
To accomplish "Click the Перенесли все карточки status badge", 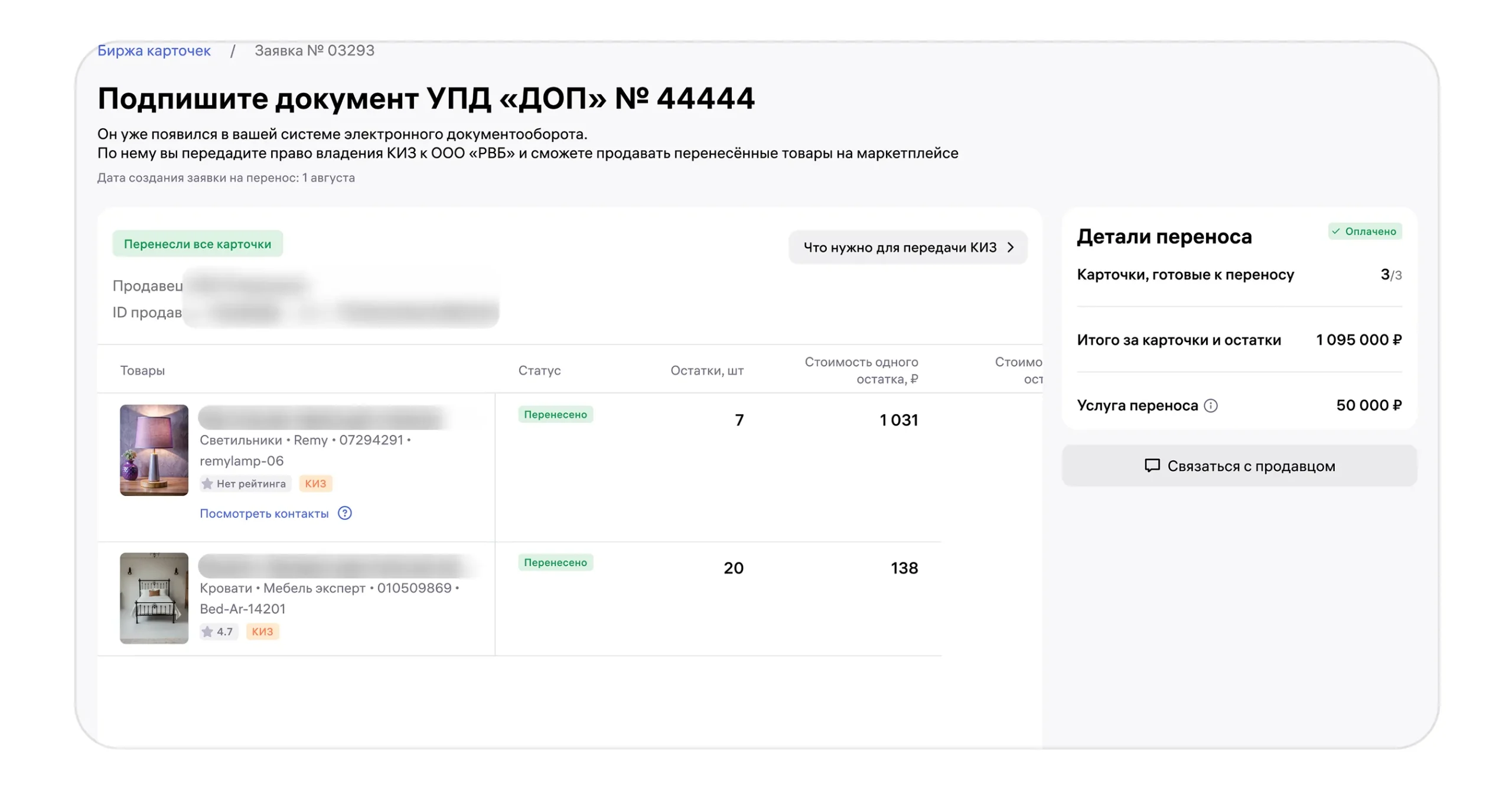I will tap(197, 243).
